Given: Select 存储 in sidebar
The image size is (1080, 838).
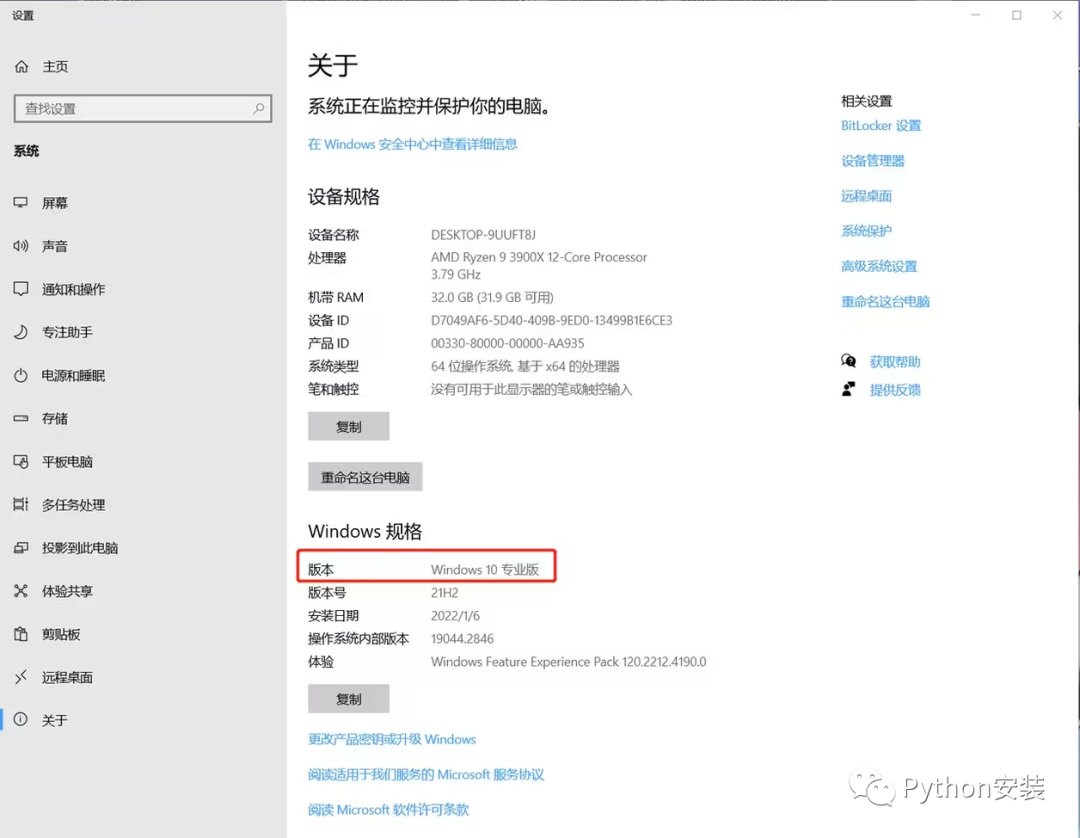Looking at the screenshot, I should click(55, 419).
